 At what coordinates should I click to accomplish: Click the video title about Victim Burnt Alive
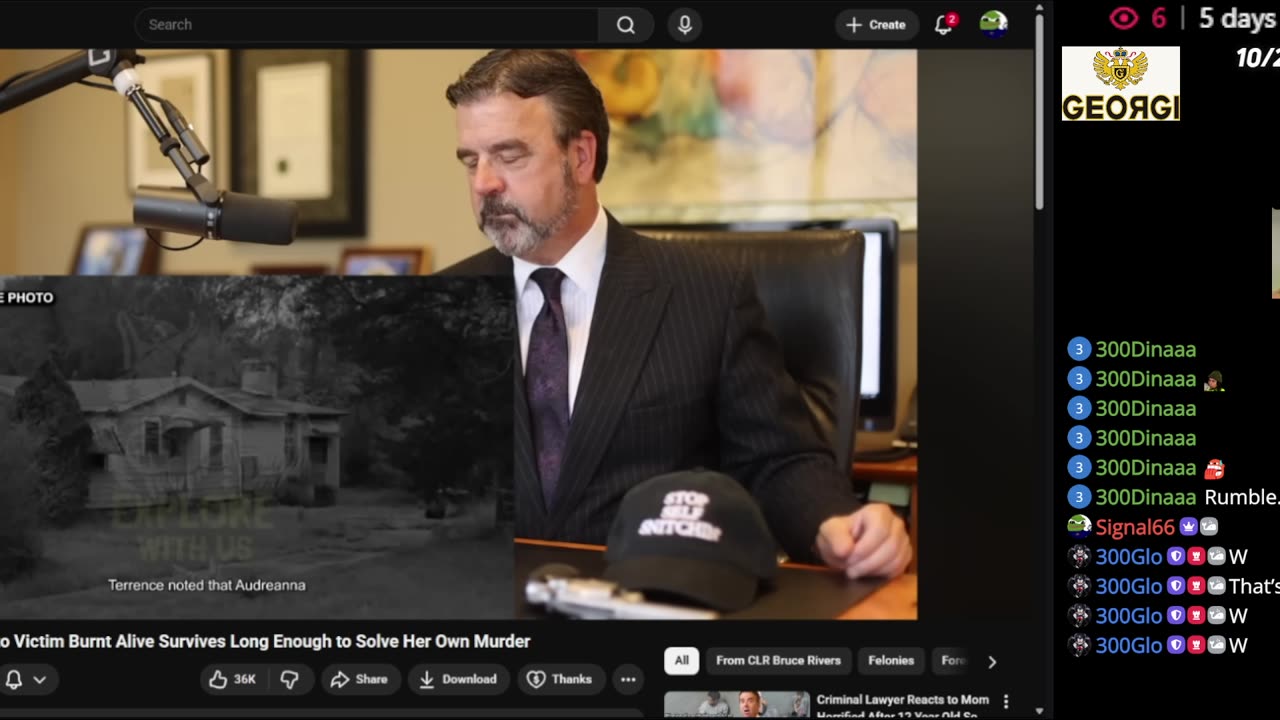click(265, 641)
